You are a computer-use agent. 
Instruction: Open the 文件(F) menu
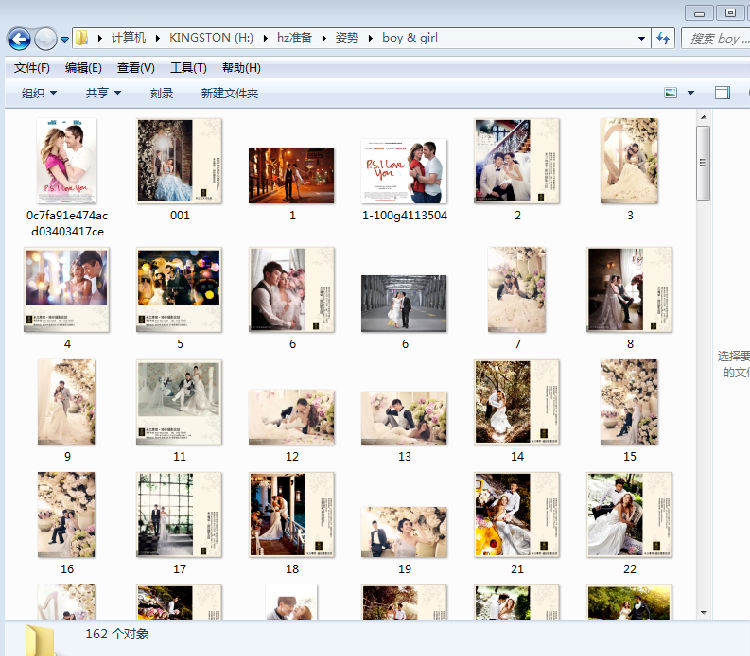pos(31,68)
